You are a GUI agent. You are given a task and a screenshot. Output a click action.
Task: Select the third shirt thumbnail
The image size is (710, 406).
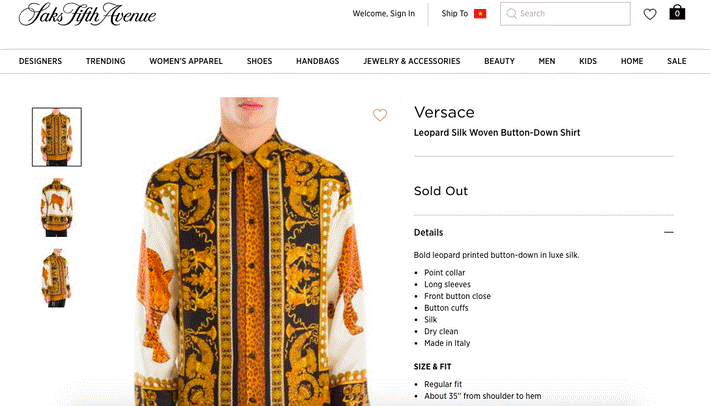tap(57, 277)
